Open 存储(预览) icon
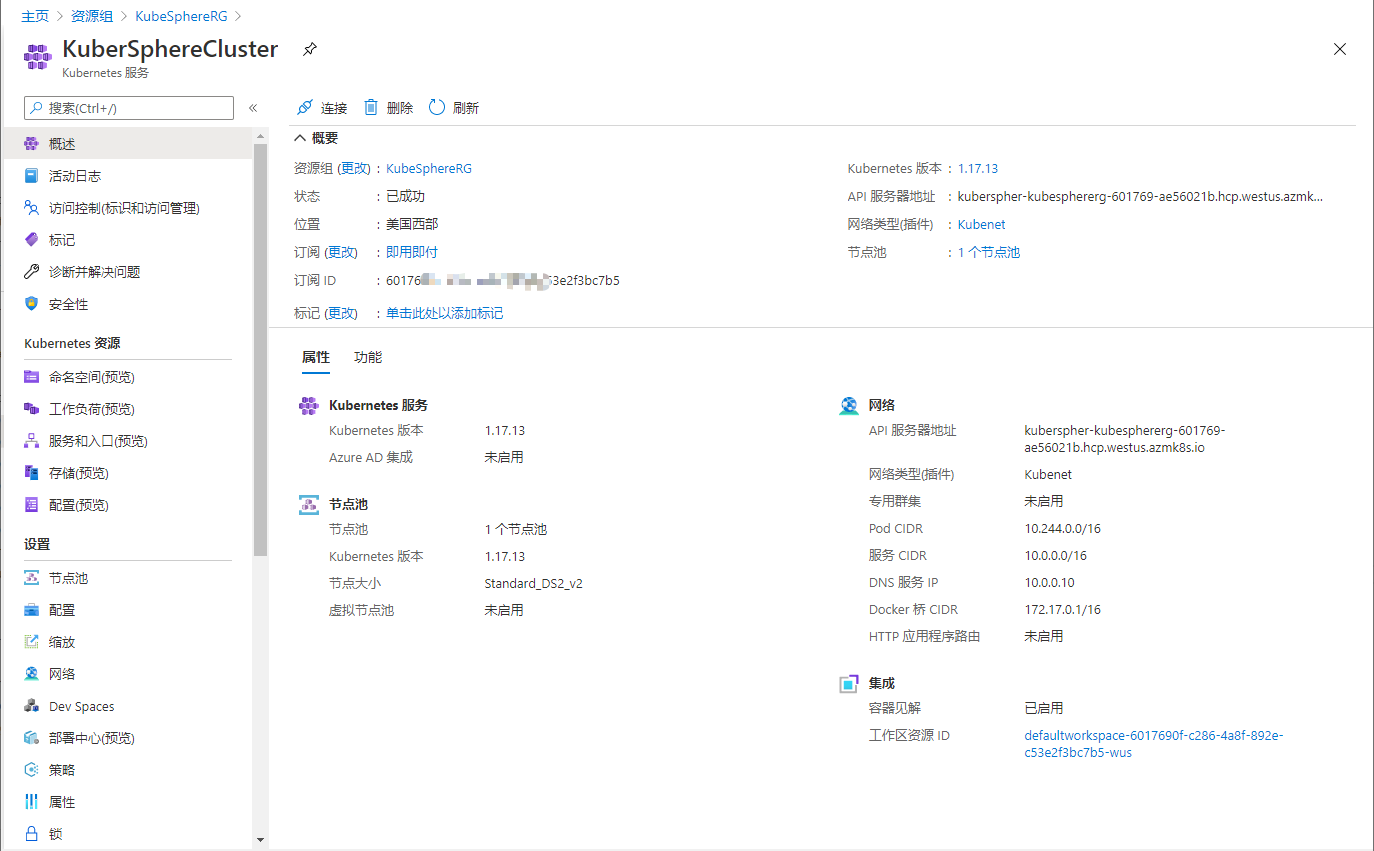This screenshot has height=851, width=1374. pos(32,473)
